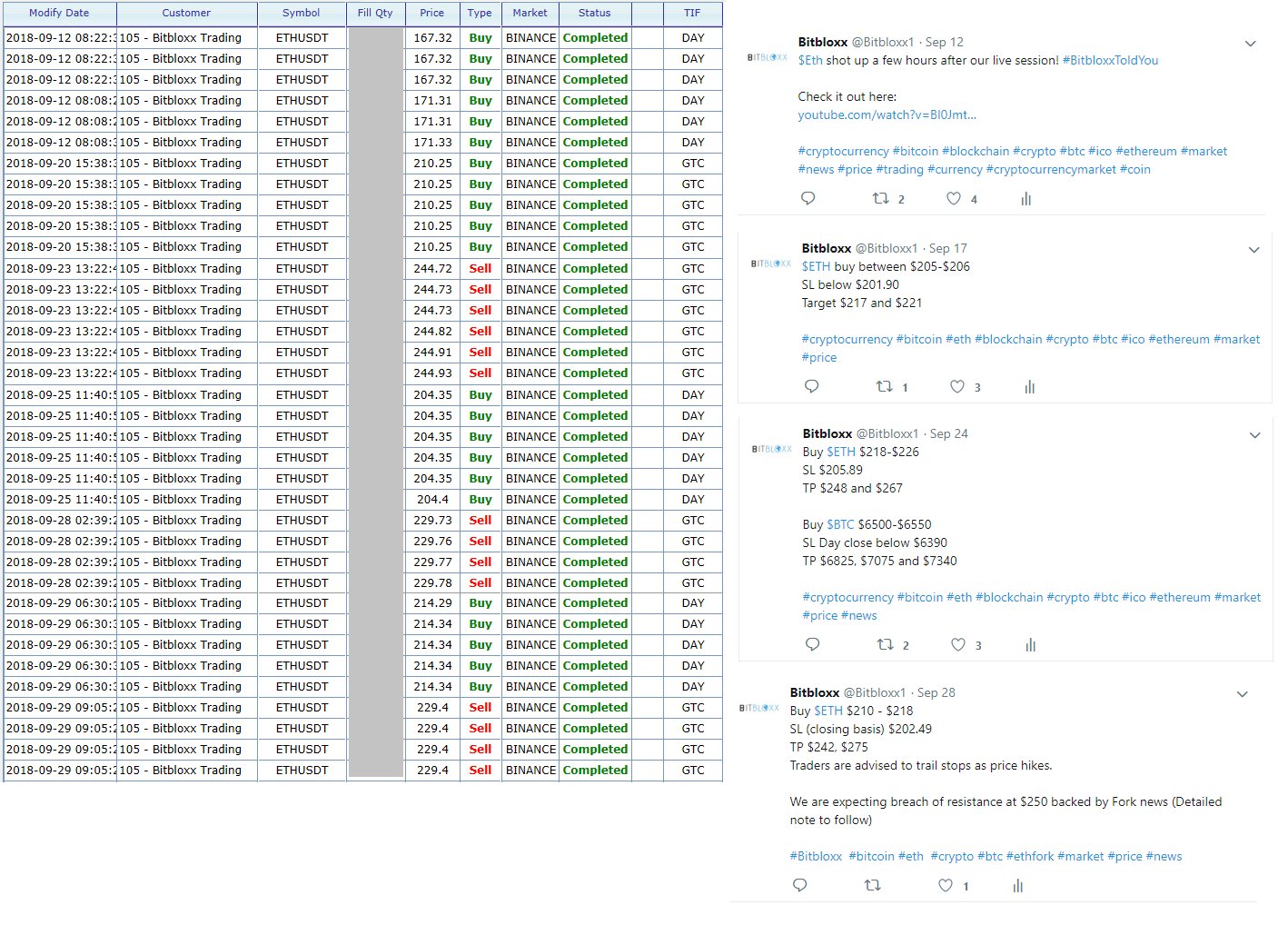Open the #trading hashtag in Sep 12 tweet
The width and height of the screenshot is (1288, 925).
[x=899, y=169]
